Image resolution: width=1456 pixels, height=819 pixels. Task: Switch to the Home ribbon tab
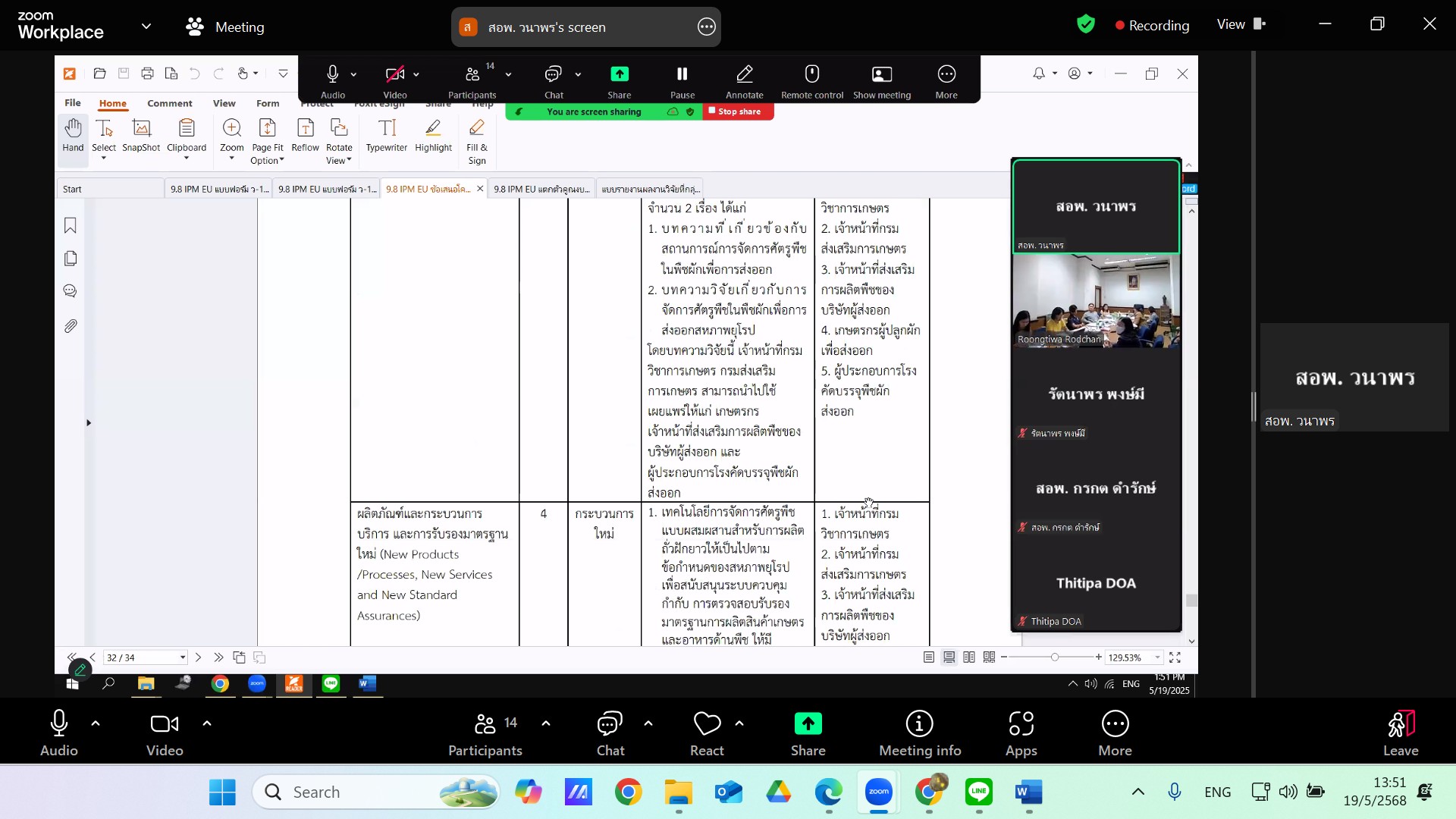tap(113, 103)
